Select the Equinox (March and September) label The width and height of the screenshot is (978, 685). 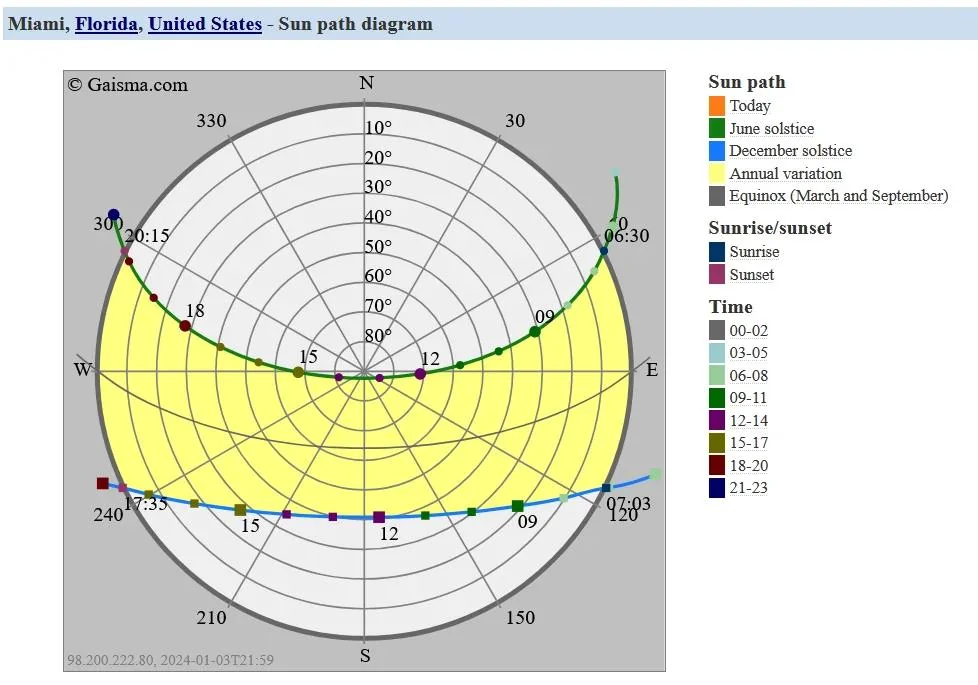[x=838, y=196]
